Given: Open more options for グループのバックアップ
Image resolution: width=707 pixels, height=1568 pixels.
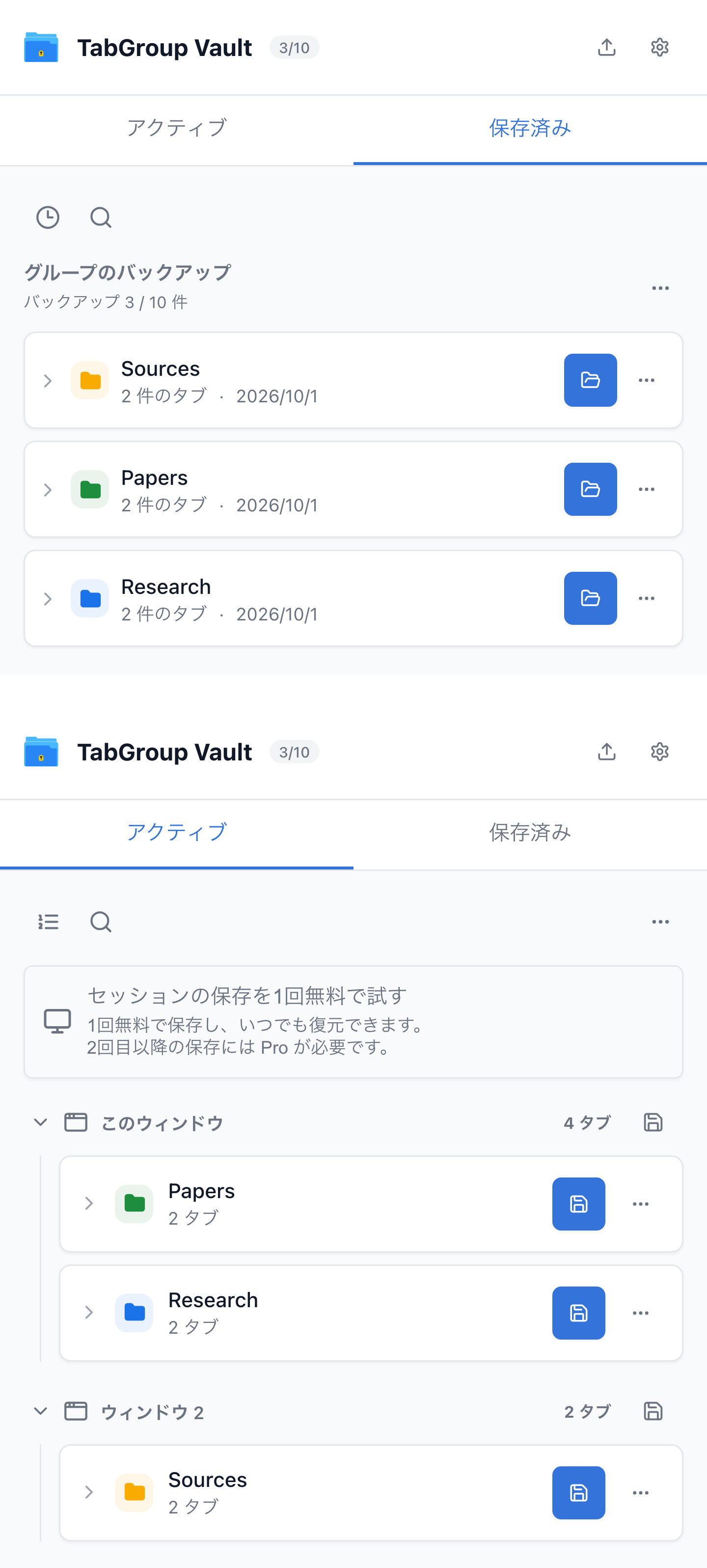Looking at the screenshot, I should pos(660,288).
